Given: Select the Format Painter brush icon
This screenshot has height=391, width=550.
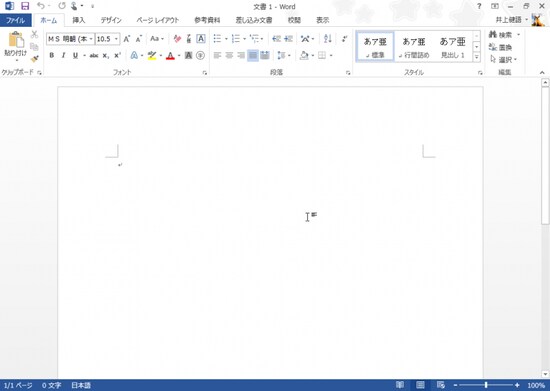Looking at the screenshot, I should click(x=34, y=59).
